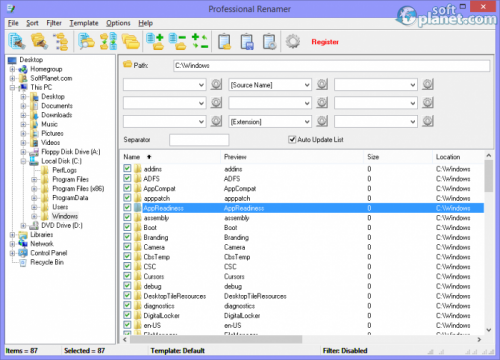The width and height of the screenshot is (500, 360).
Task: Collapse the Local Disk (C:) node
Action: [x=23, y=161]
